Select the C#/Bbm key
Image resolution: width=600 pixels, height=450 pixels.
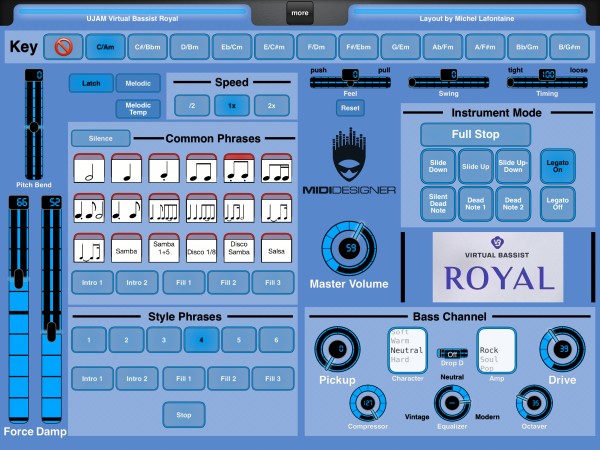(x=147, y=47)
